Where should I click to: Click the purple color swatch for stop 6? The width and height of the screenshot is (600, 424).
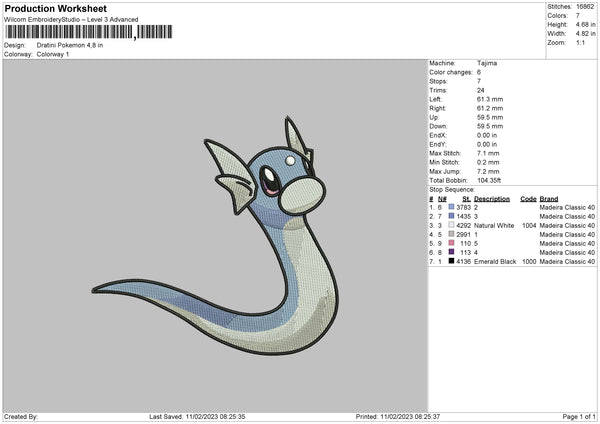[451, 252]
